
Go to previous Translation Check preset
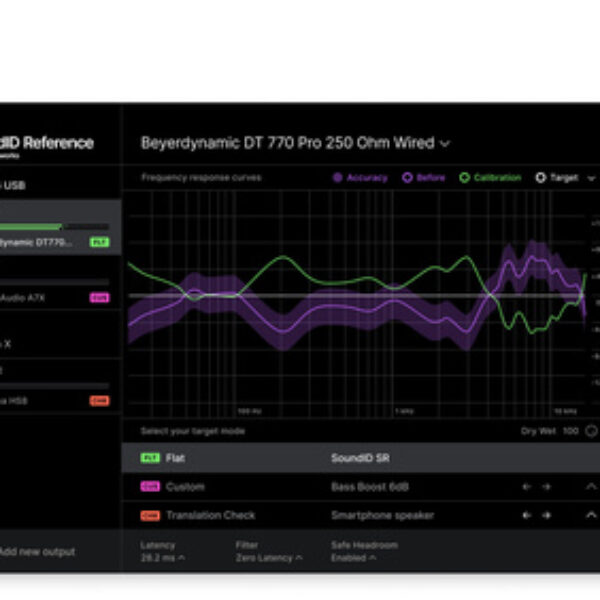[527, 515]
